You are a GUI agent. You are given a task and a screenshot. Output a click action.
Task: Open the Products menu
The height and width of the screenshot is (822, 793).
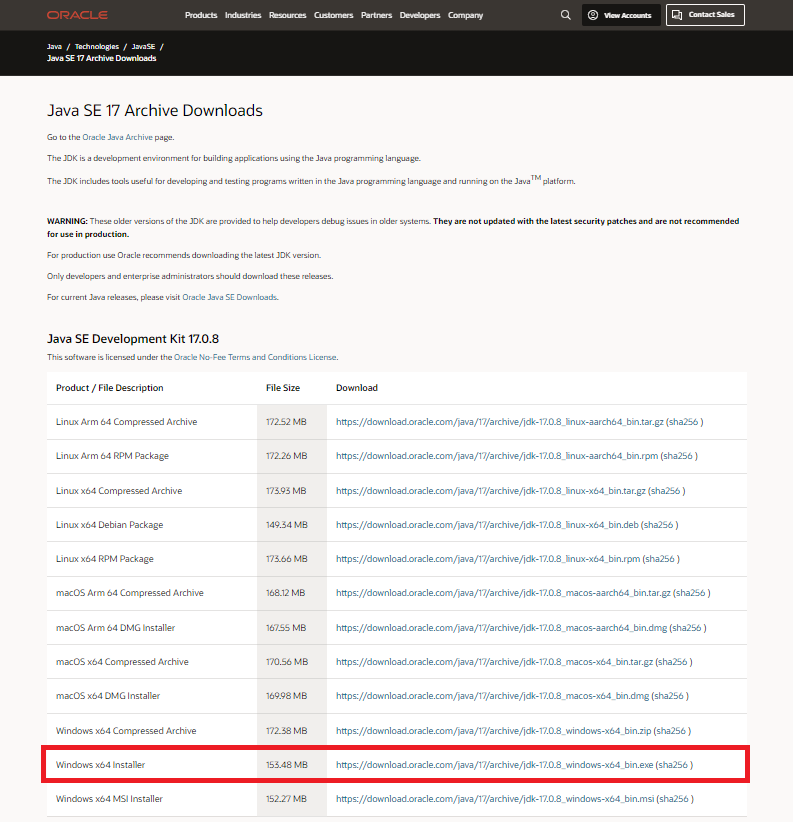coord(201,15)
